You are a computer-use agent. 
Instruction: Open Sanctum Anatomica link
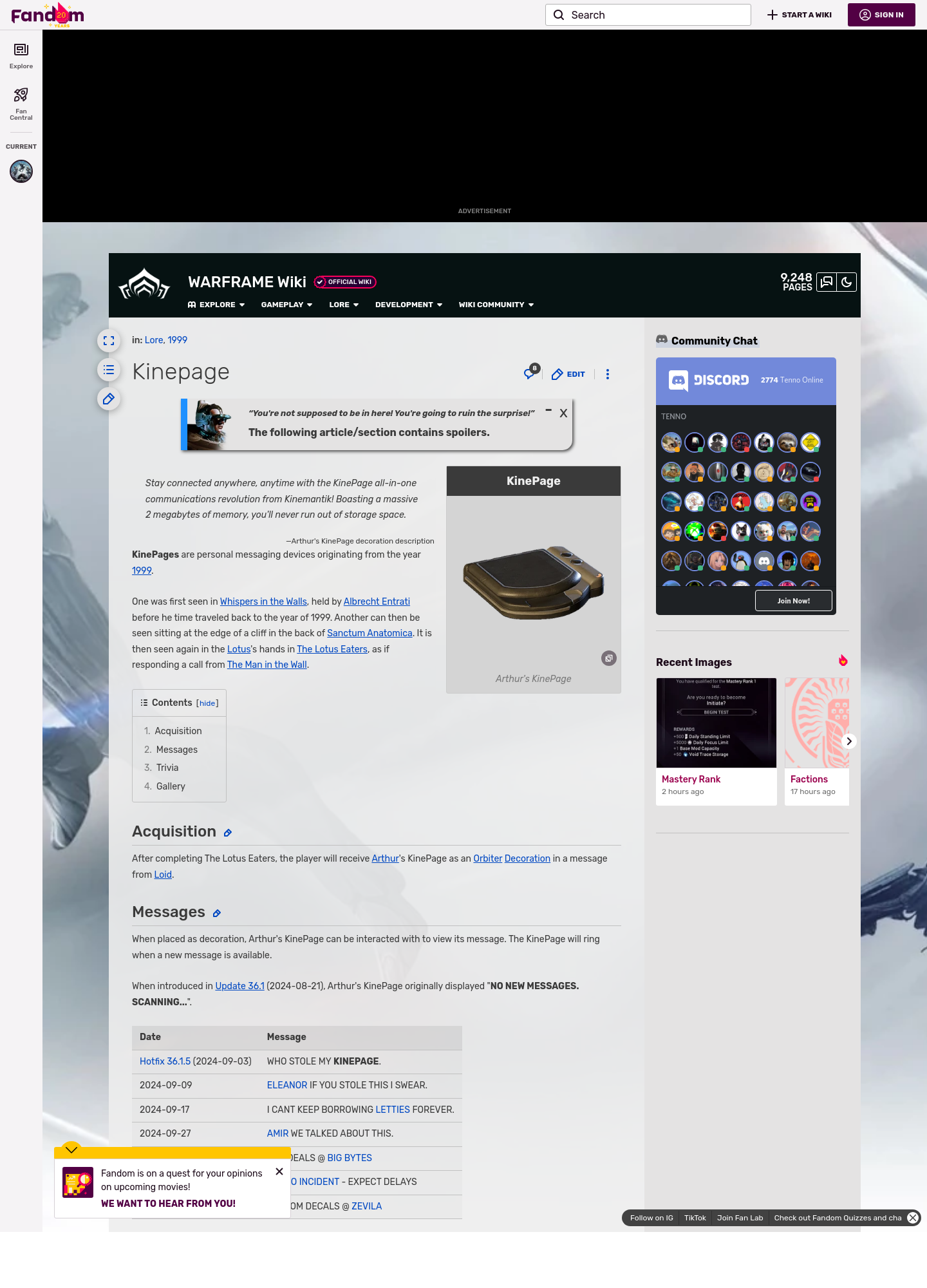[370, 633]
